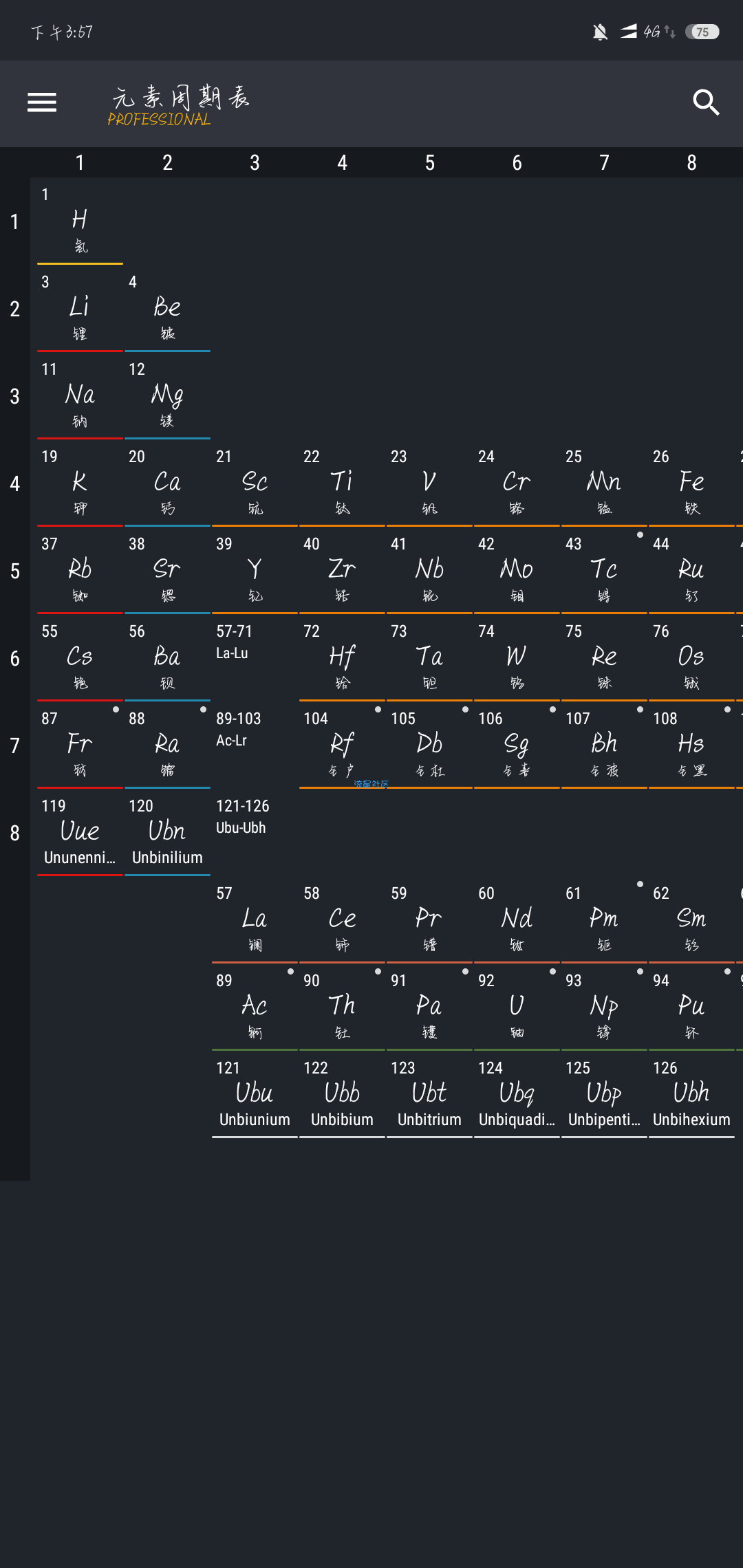The width and height of the screenshot is (743, 1568).
Task: Select the Ununennium (Uue) element 119
Action: [80, 833]
